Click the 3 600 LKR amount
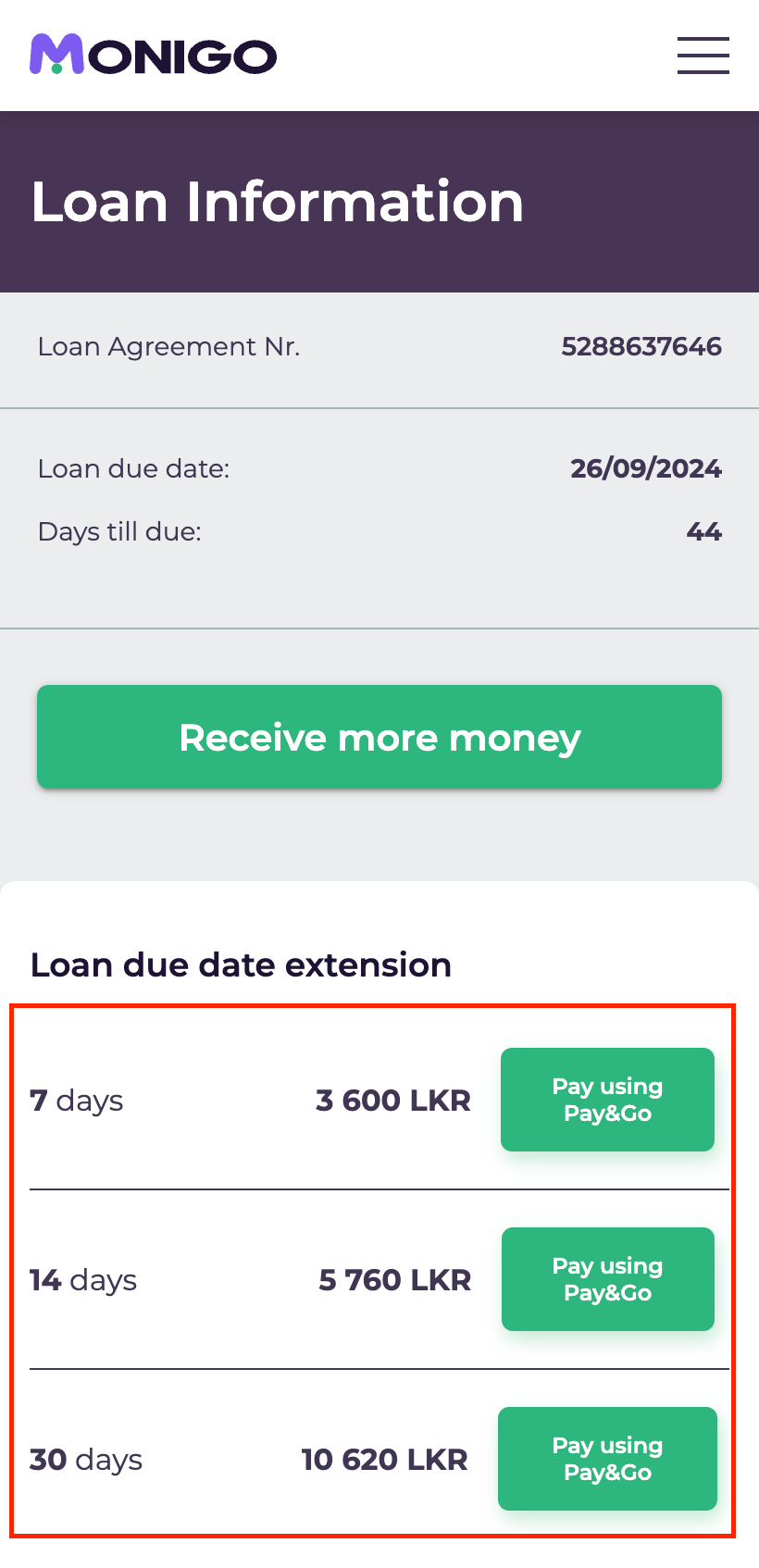Viewport: 759px width, 1568px height. click(393, 1101)
